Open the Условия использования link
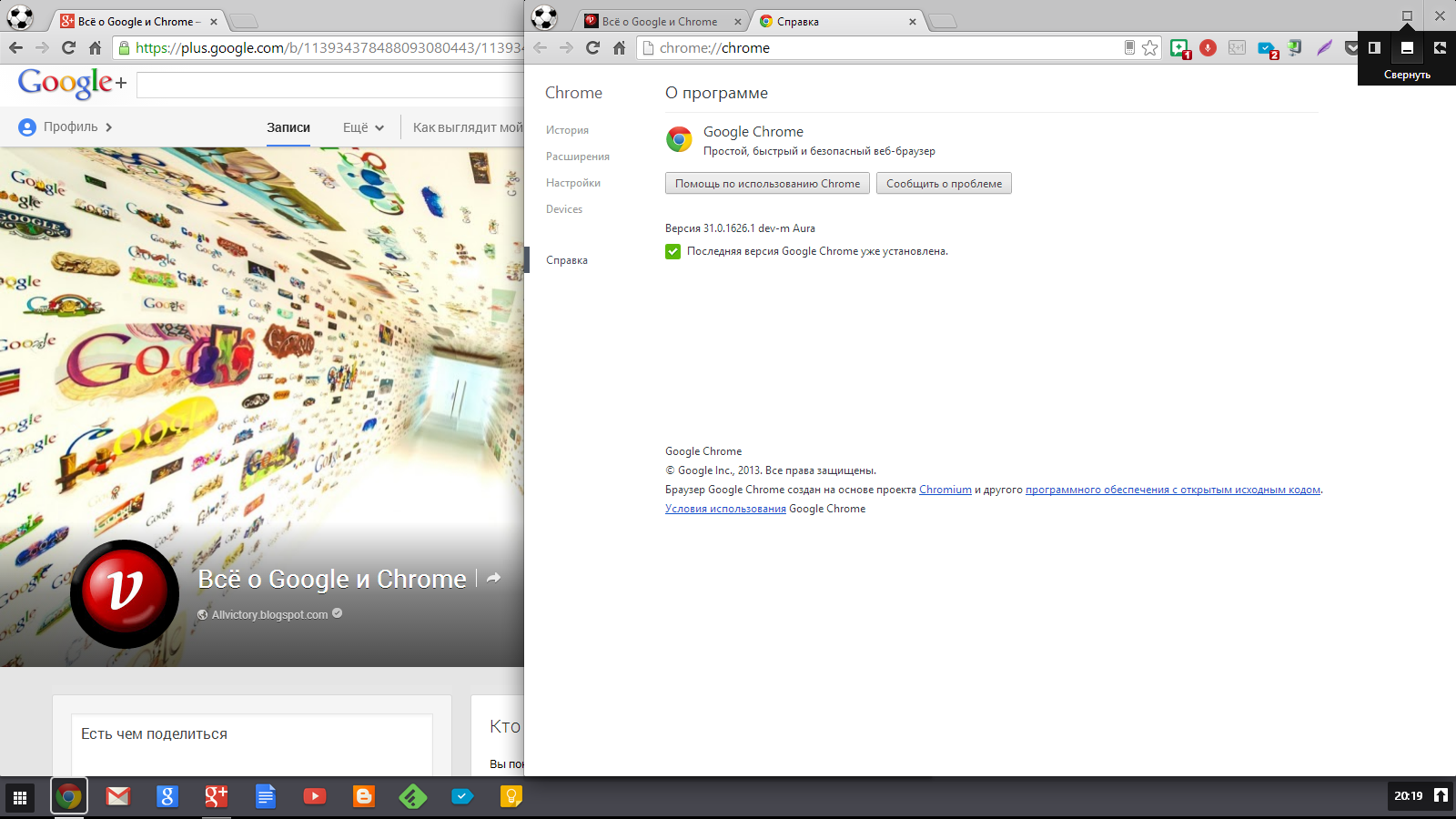The image size is (1456, 819). click(x=725, y=509)
